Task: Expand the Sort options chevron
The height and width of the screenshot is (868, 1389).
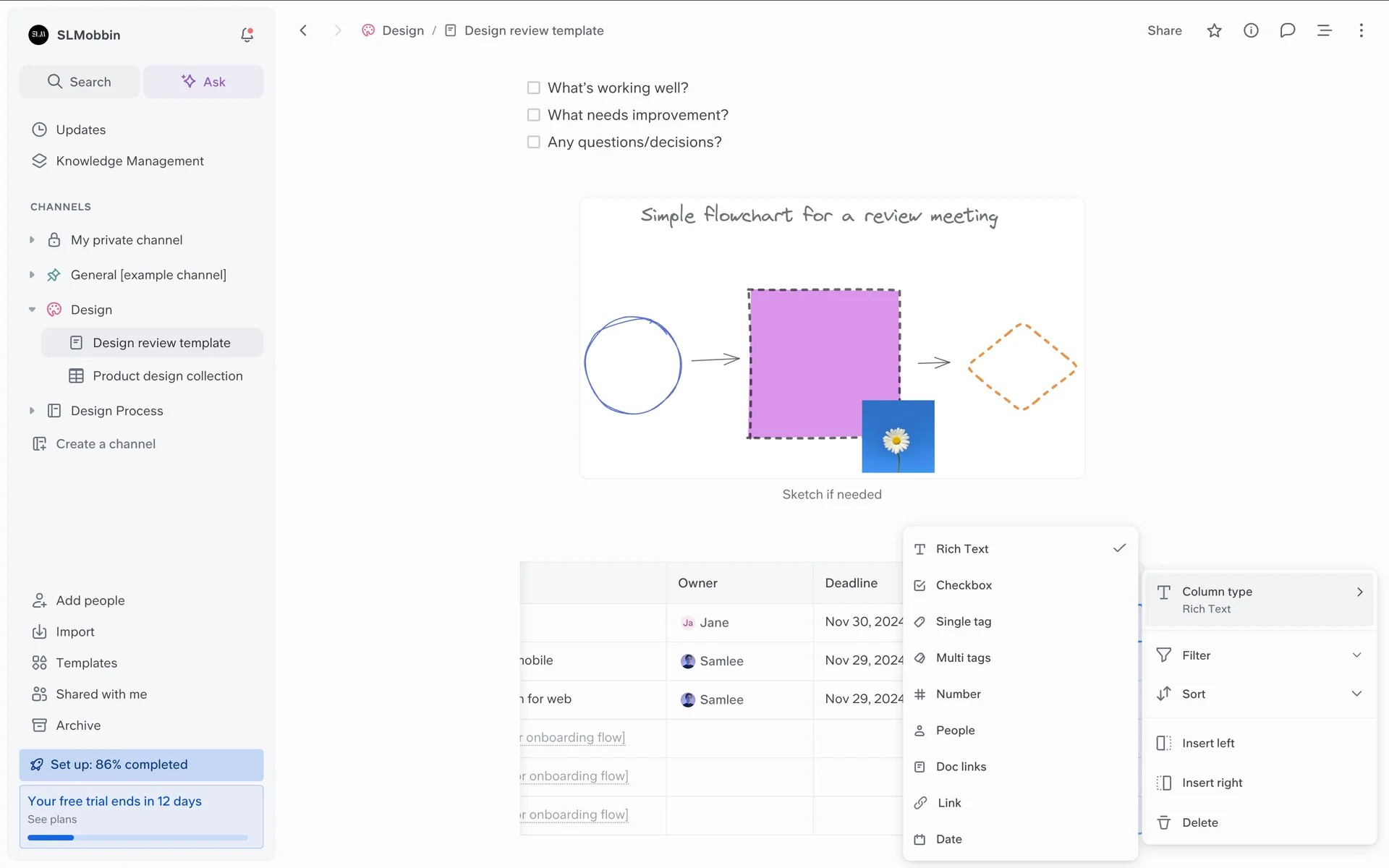Action: coord(1356,694)
